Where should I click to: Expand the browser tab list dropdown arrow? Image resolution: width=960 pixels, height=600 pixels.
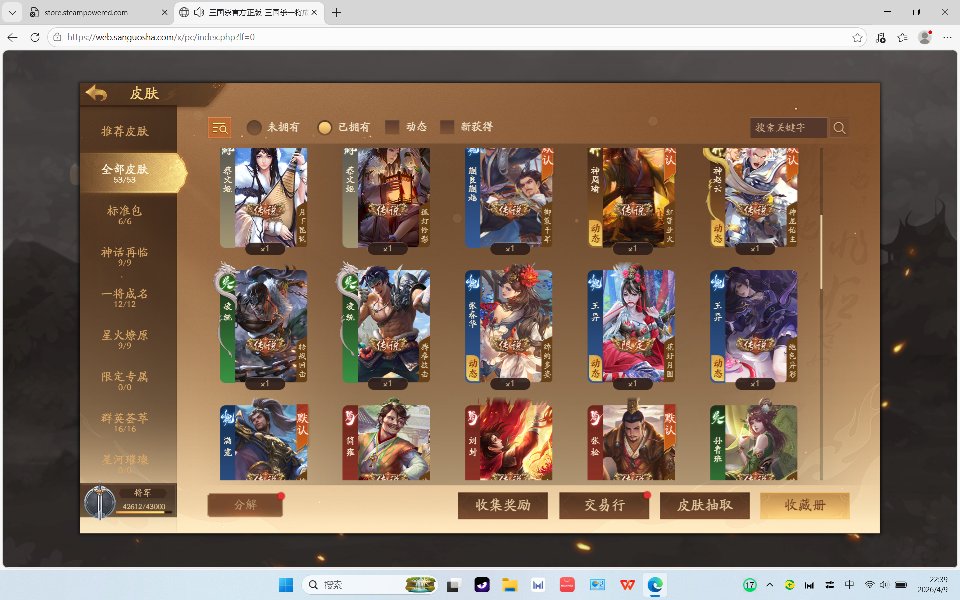point(12,13)
